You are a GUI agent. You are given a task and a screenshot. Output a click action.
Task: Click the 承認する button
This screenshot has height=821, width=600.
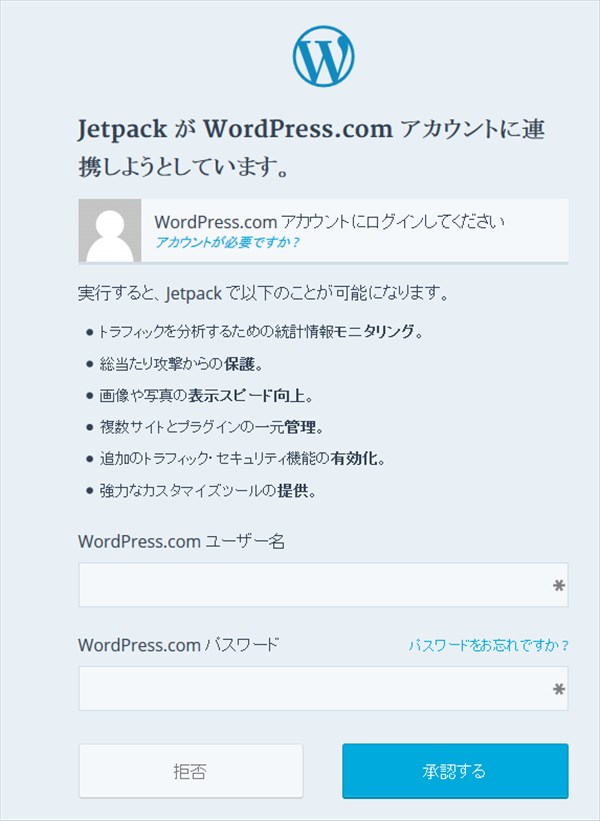click(x=455, y=771)
